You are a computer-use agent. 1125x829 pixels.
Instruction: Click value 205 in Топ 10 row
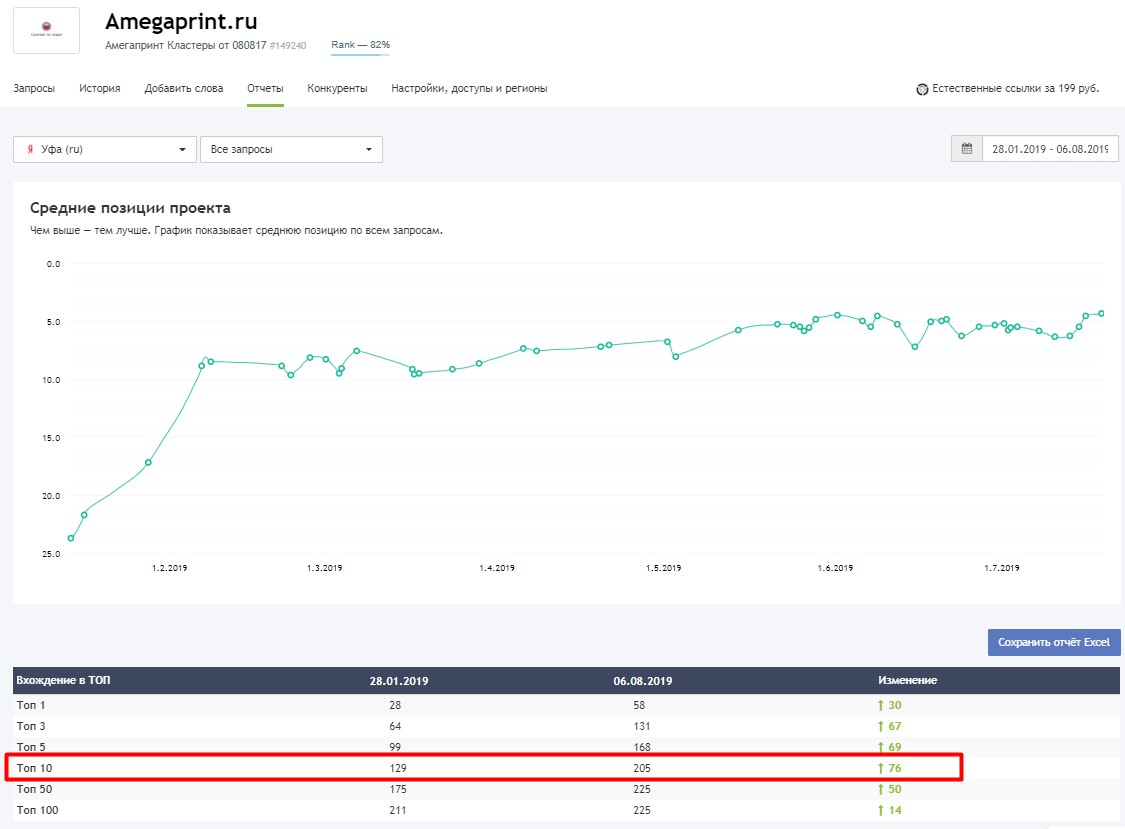click(641, 768)
